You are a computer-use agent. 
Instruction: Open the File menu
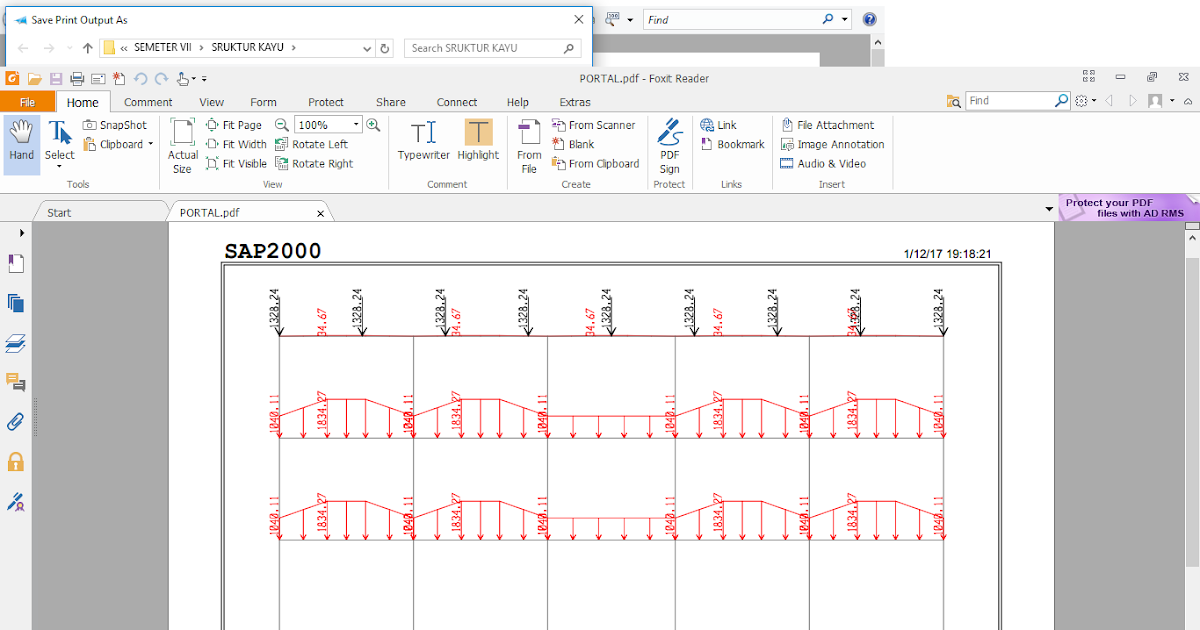(27, 102)
